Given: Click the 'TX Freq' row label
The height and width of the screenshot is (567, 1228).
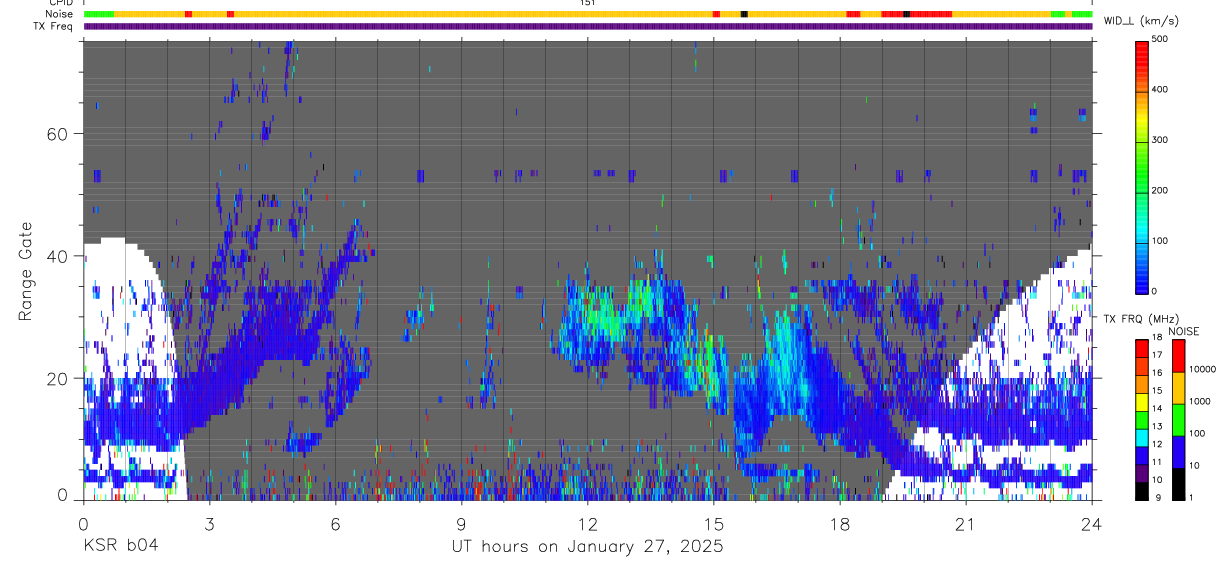Looking at the screenshot, I should [x=54, y=26].
